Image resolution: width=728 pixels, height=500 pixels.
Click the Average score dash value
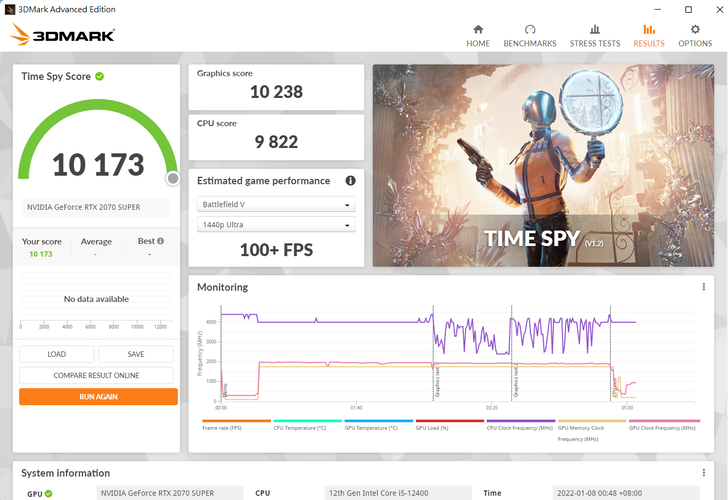pos(96,254)
